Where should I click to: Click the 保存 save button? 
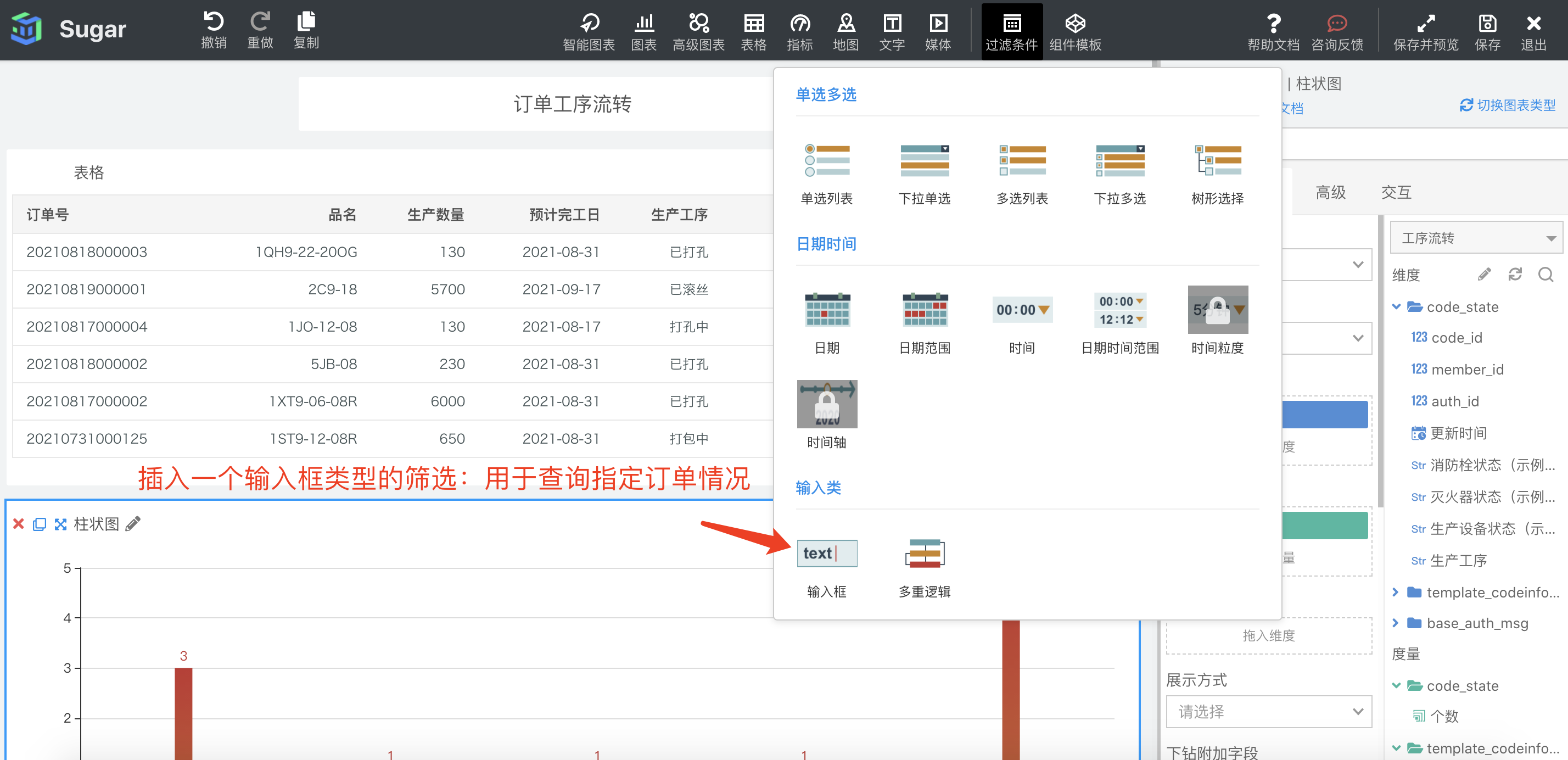[1487, 32]
